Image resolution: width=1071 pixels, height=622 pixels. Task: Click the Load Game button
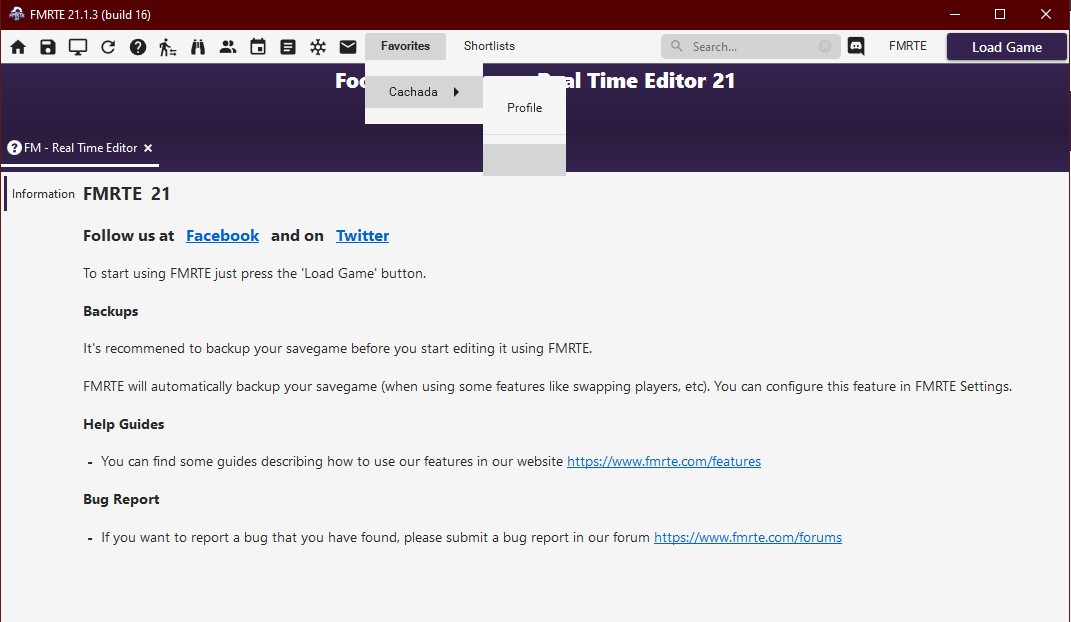[1007, 47]
